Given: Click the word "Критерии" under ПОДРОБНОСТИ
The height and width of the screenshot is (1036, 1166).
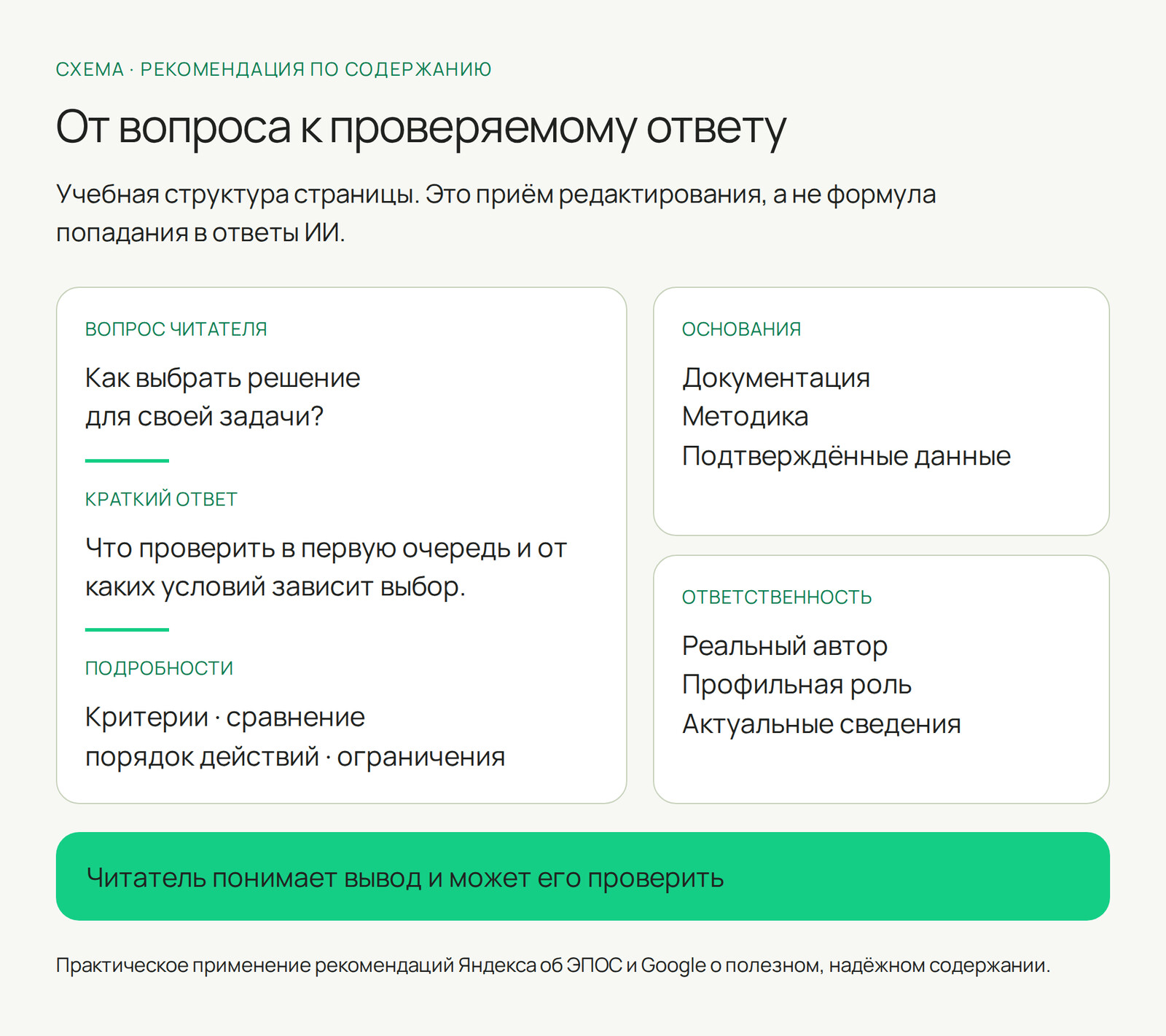Looking at the screenshot, I should (x=146, y=718).
